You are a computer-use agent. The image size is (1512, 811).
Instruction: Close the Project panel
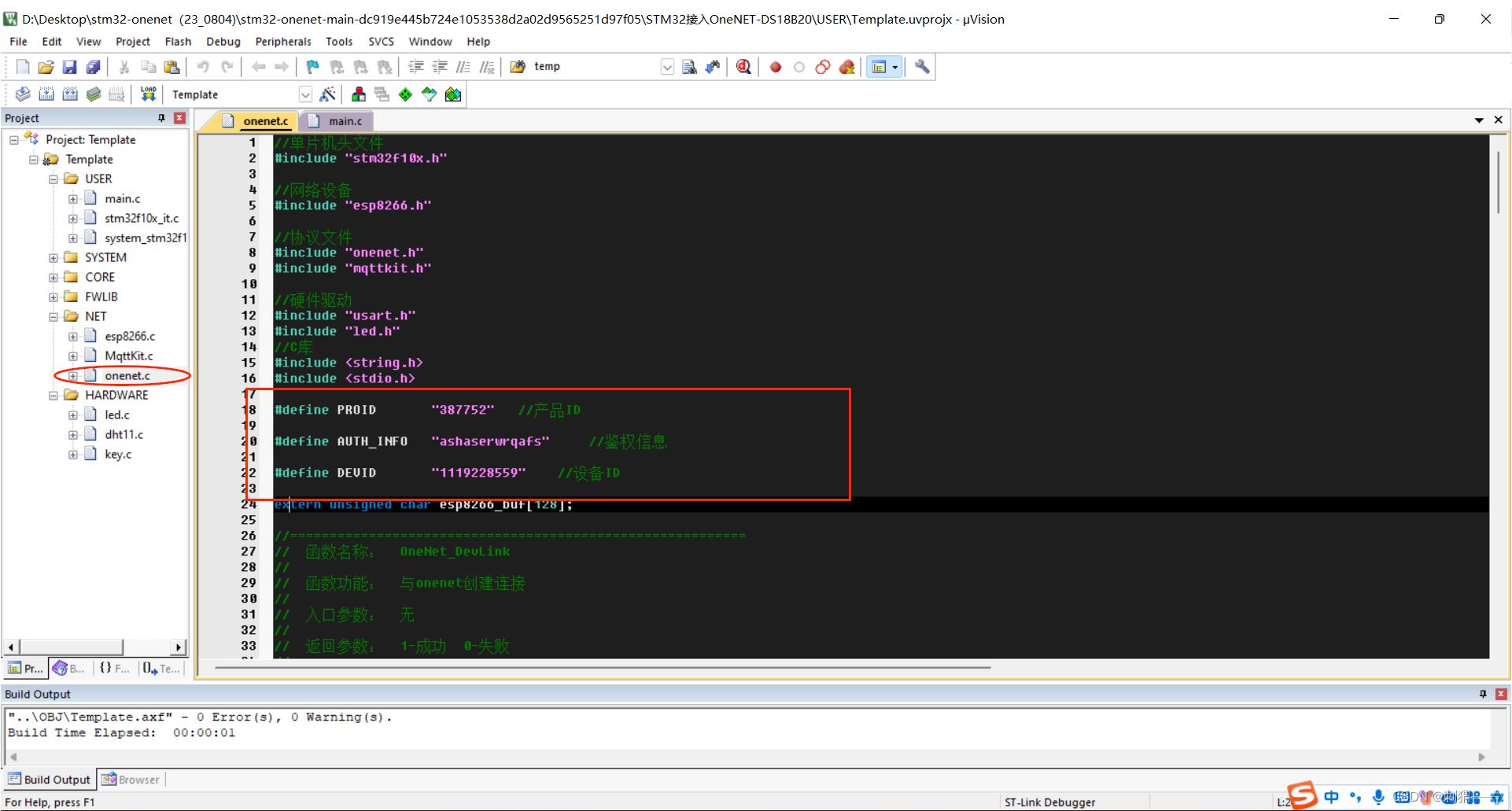pos(180,118)
